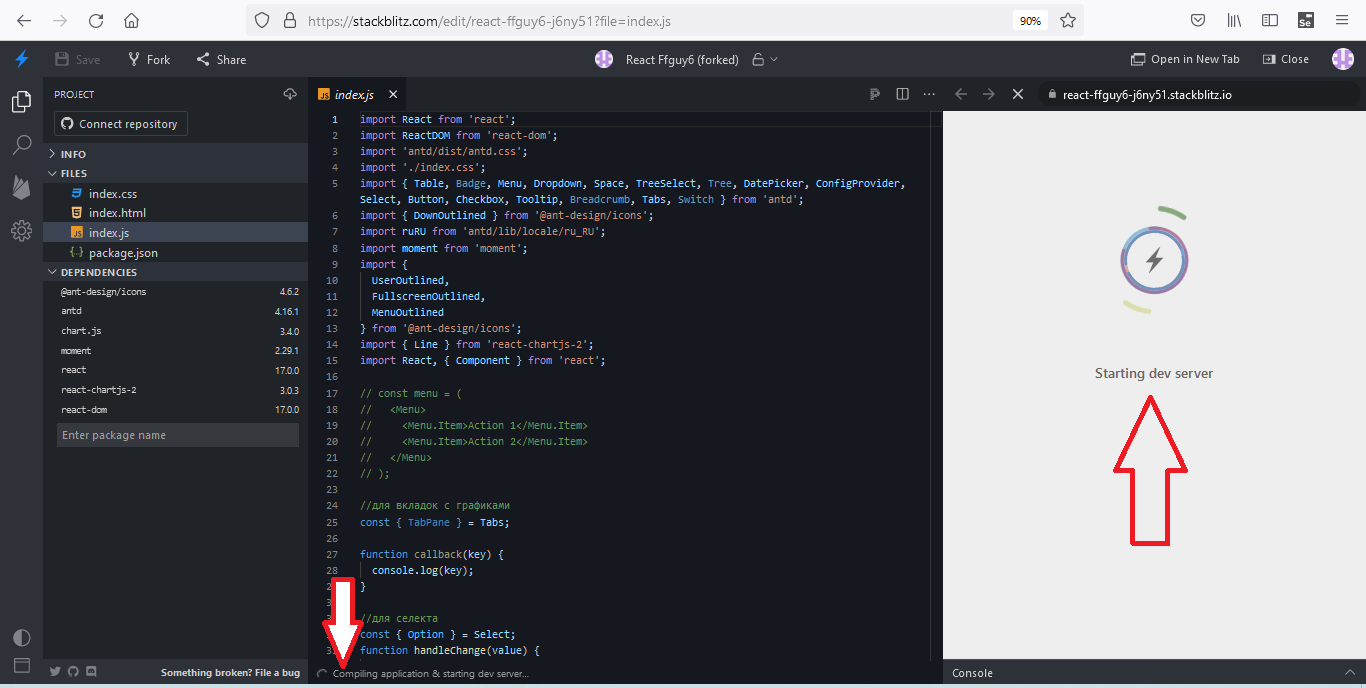Open the Settings gear in sidebar

click(x=21, y=231)
